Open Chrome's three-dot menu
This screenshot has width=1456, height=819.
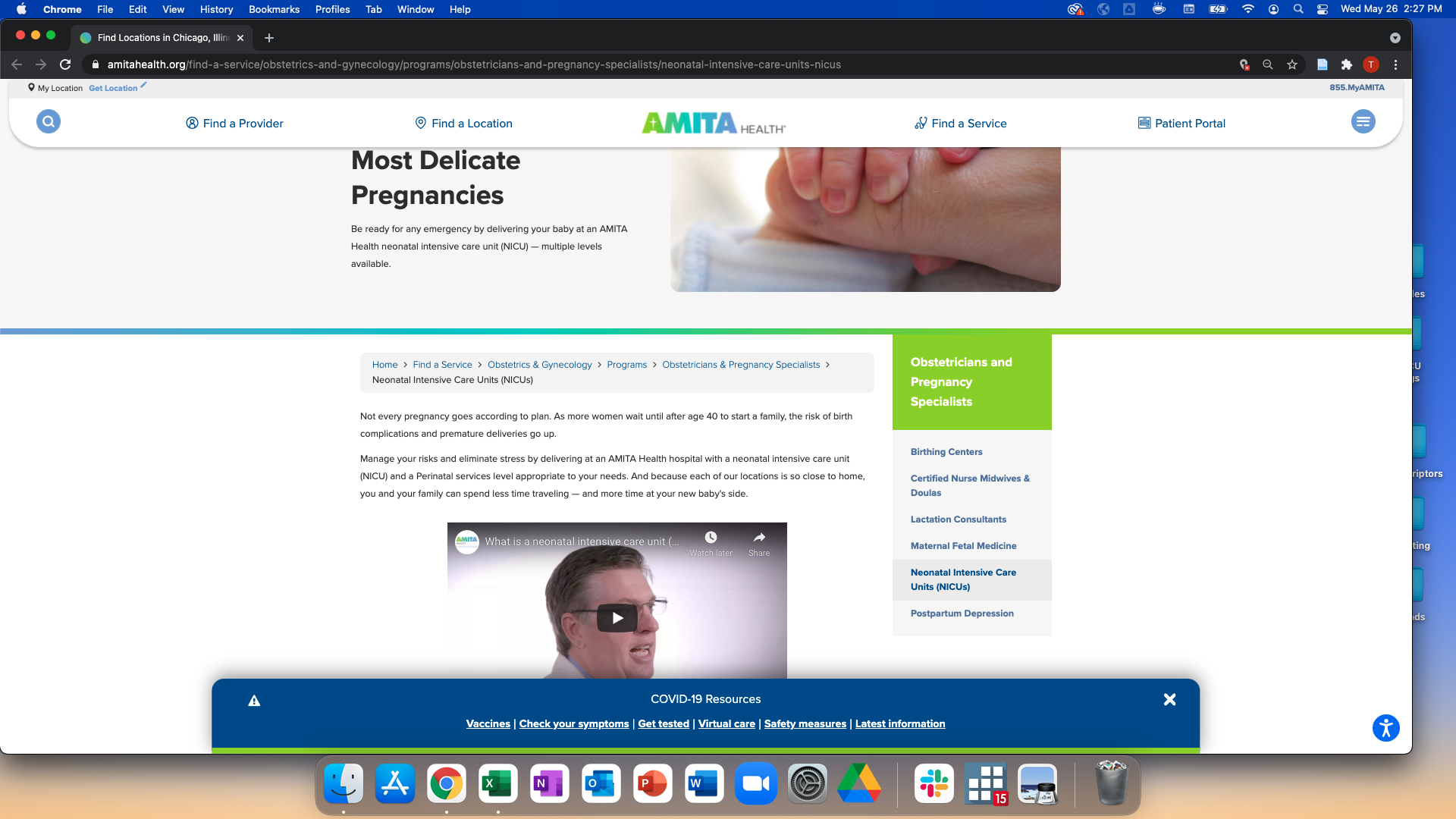coord(1395,64)
